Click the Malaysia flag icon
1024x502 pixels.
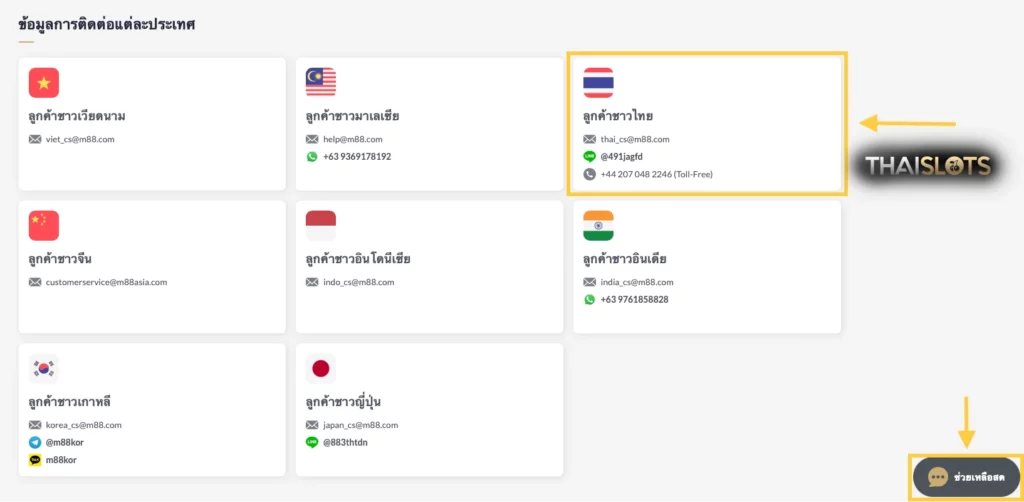(321, 83)
